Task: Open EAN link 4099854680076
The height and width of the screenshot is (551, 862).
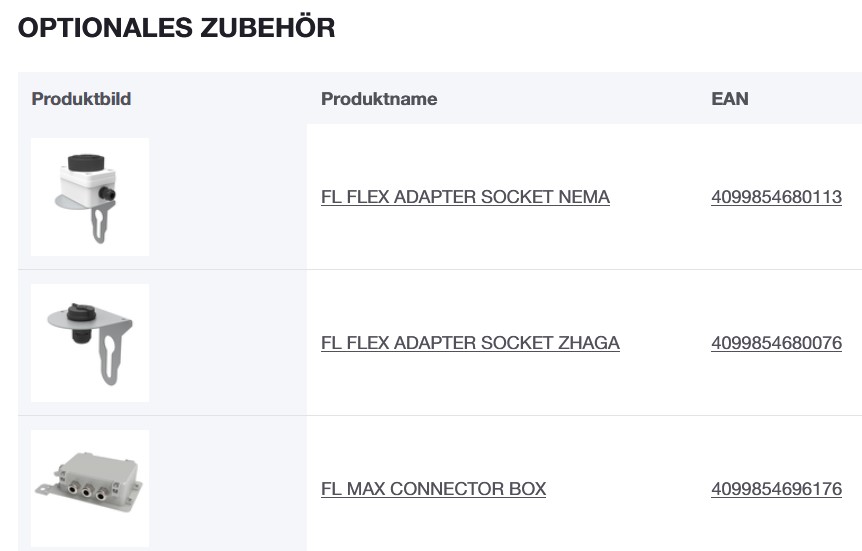Action: pyautogui.click(x=776, y=343)
